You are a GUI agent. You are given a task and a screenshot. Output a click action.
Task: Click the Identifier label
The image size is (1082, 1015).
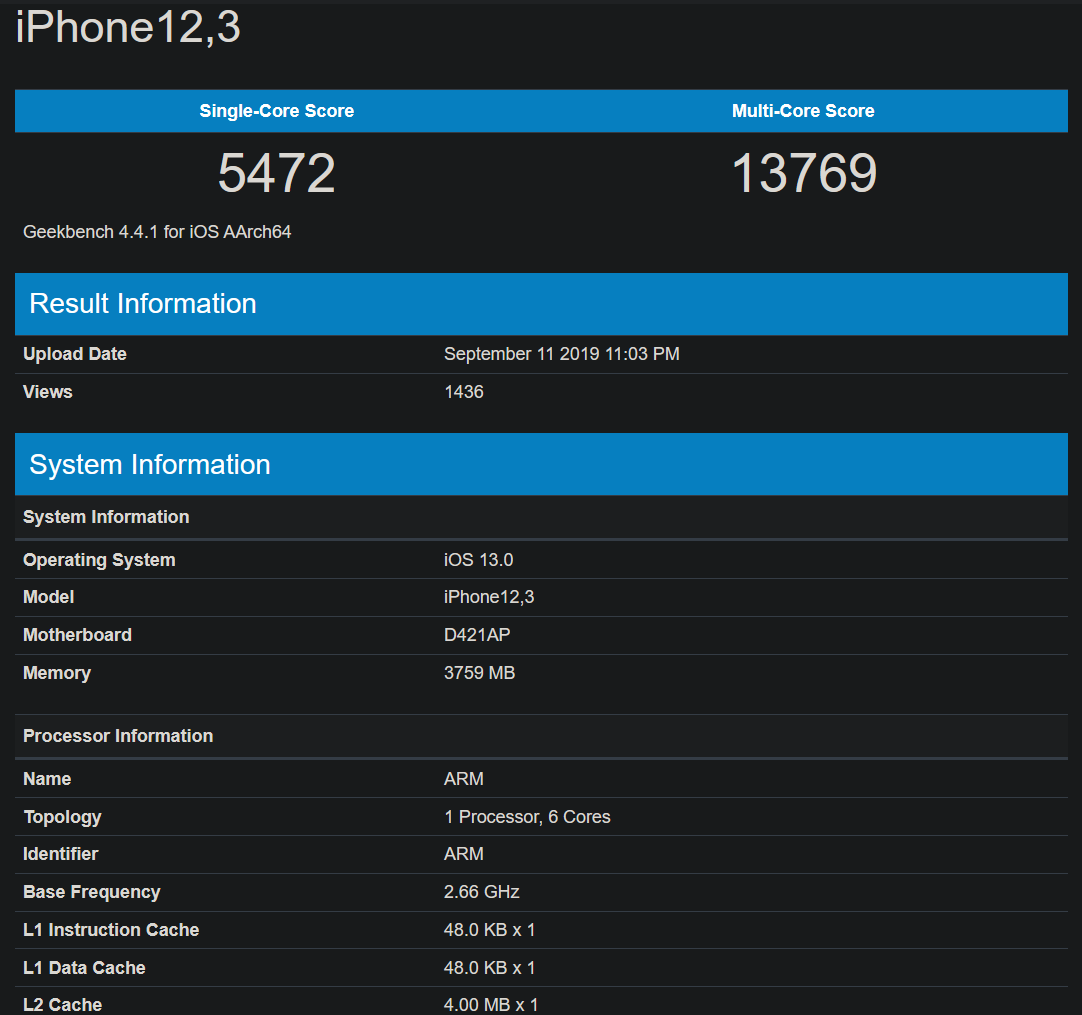[x=61, y=854]
